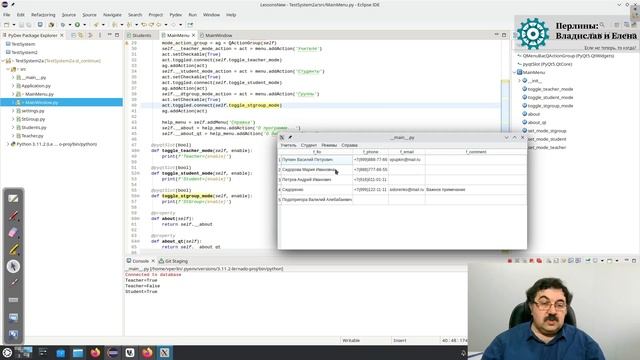The height and width of the screenshot is (360, 640).
Task: Open Учитель menu in __main__.py window
Action: (x=289, y=145)
